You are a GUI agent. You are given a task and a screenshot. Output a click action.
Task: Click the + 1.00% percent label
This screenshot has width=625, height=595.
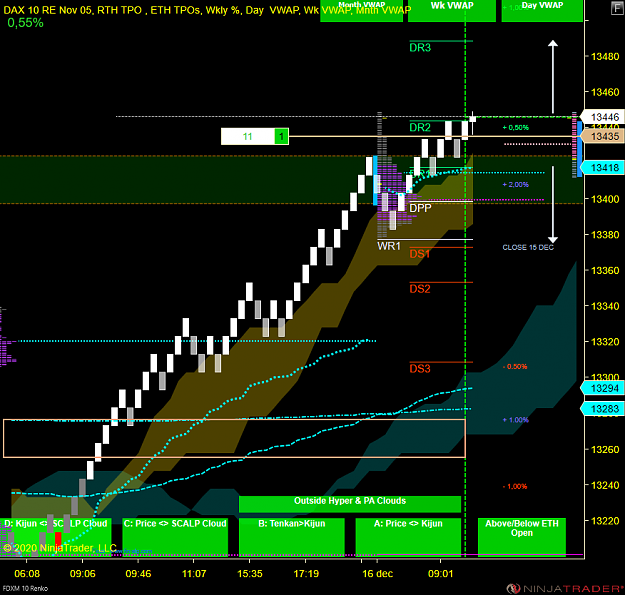pos(515,420)
